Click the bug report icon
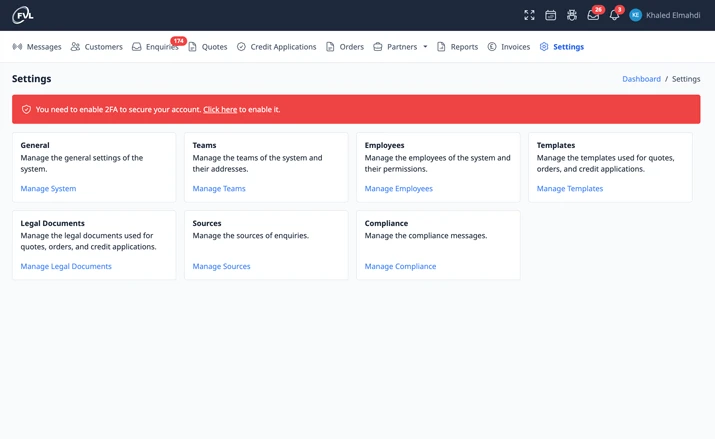Image resolution: width=715 pixels, height=439 pixels. (572, 15)
